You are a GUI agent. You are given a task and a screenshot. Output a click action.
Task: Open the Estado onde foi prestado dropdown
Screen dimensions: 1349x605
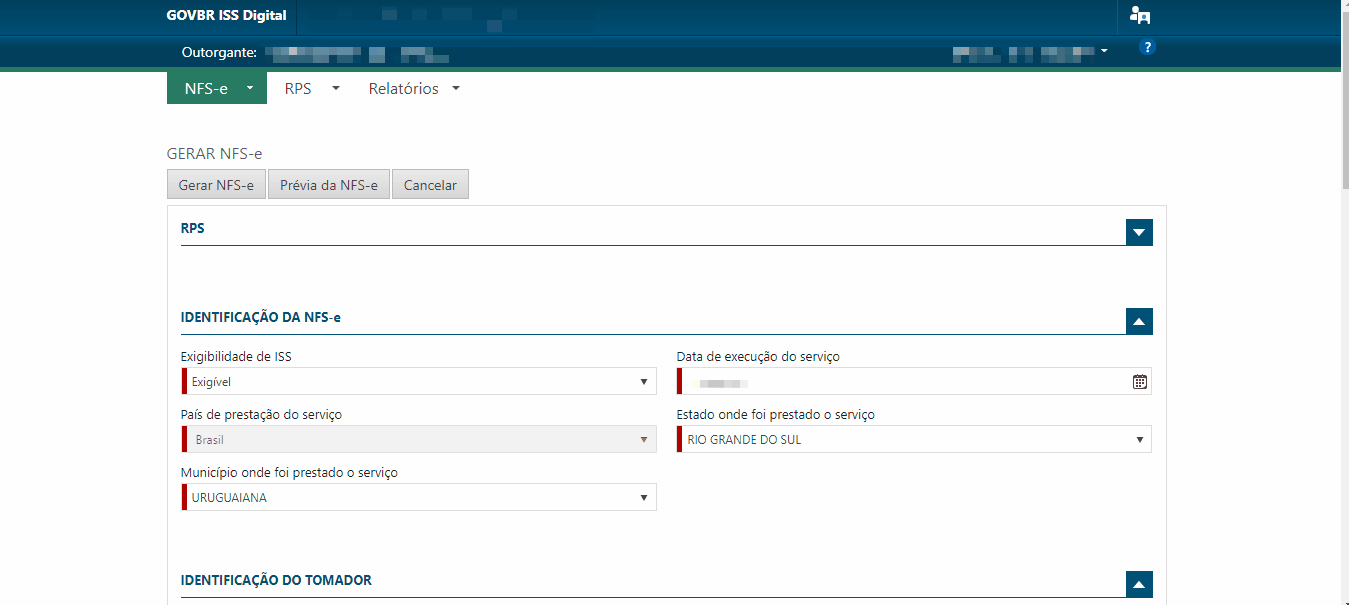click(x=914, y=439)
